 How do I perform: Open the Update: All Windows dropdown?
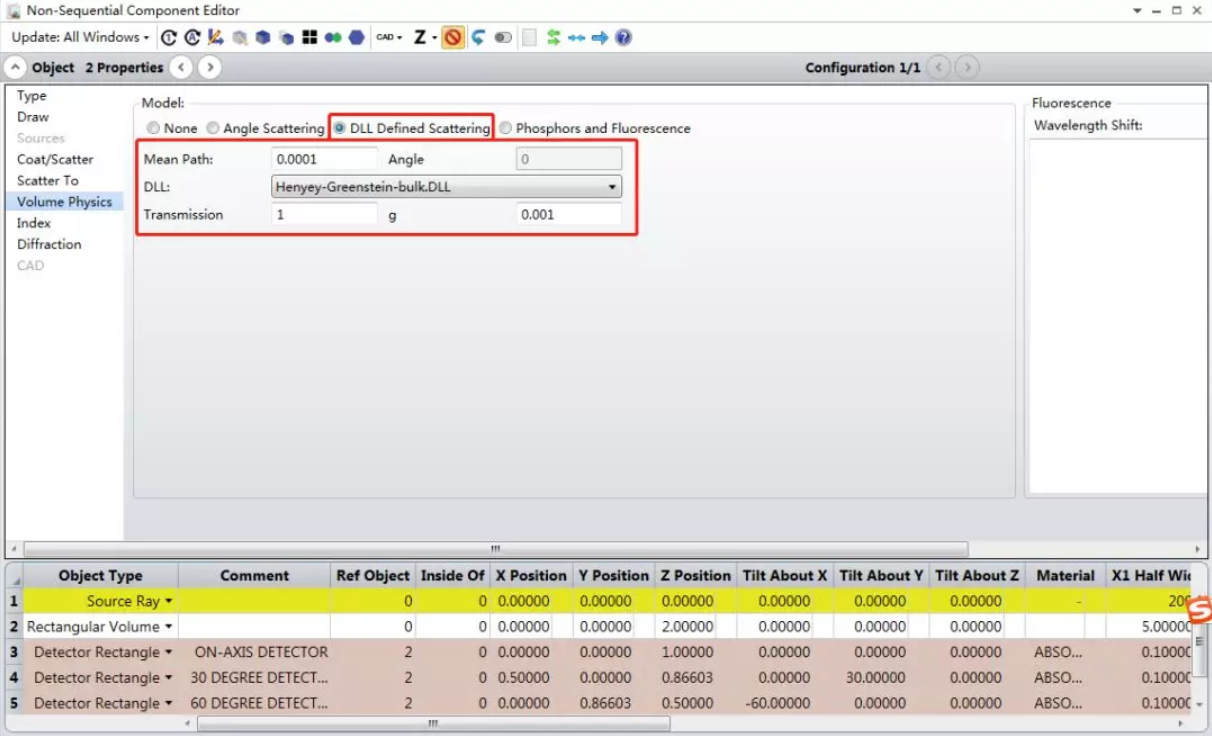pos(80,38)
